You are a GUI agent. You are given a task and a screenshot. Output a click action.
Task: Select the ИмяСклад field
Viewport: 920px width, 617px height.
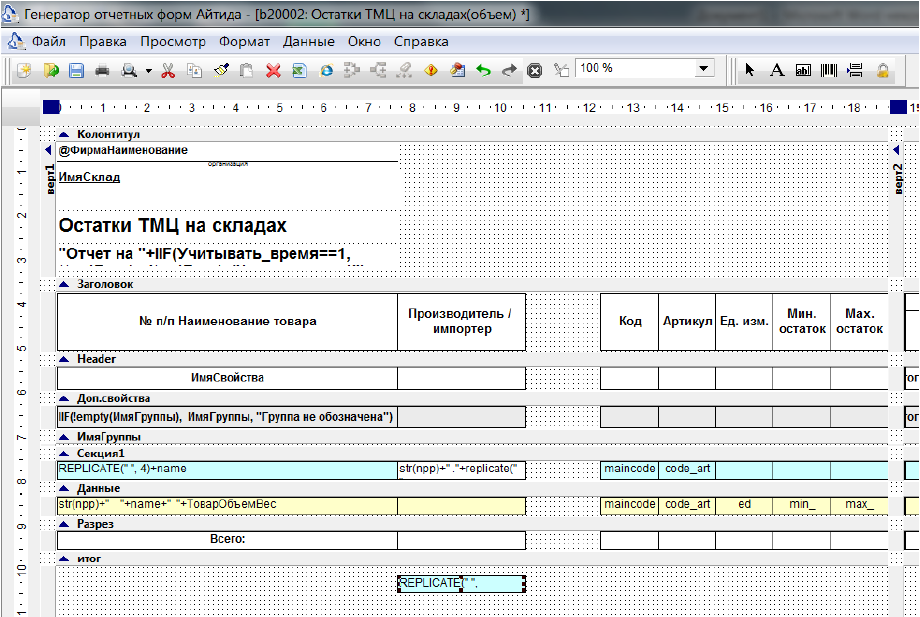click(x=89, y=177)
